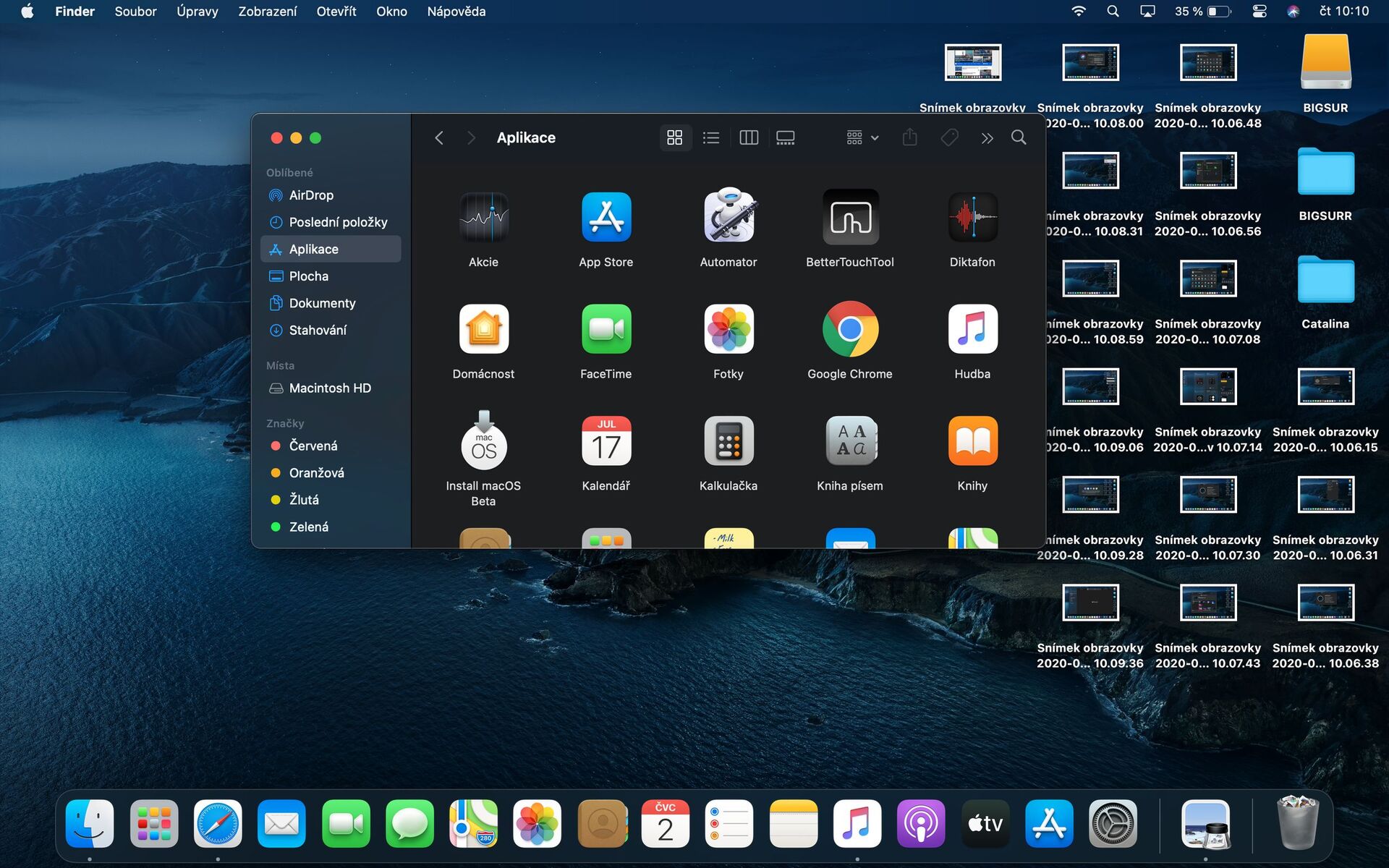Screen dimensions: 1389x868
Task: Open the App Store application icon
Action: pyautogui.click(x=606, y=217)
